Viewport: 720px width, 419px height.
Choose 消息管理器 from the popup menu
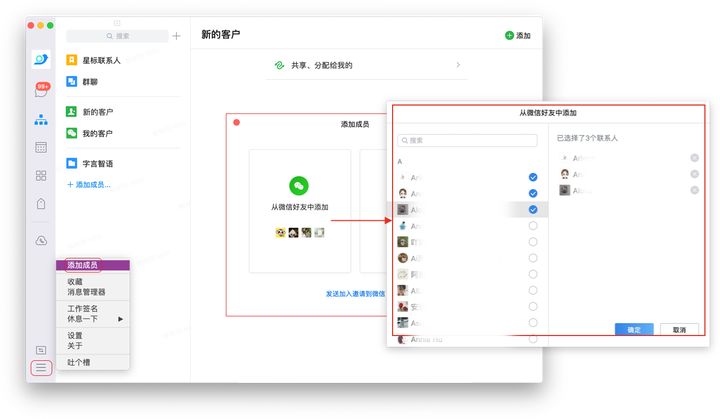point(87,292)
